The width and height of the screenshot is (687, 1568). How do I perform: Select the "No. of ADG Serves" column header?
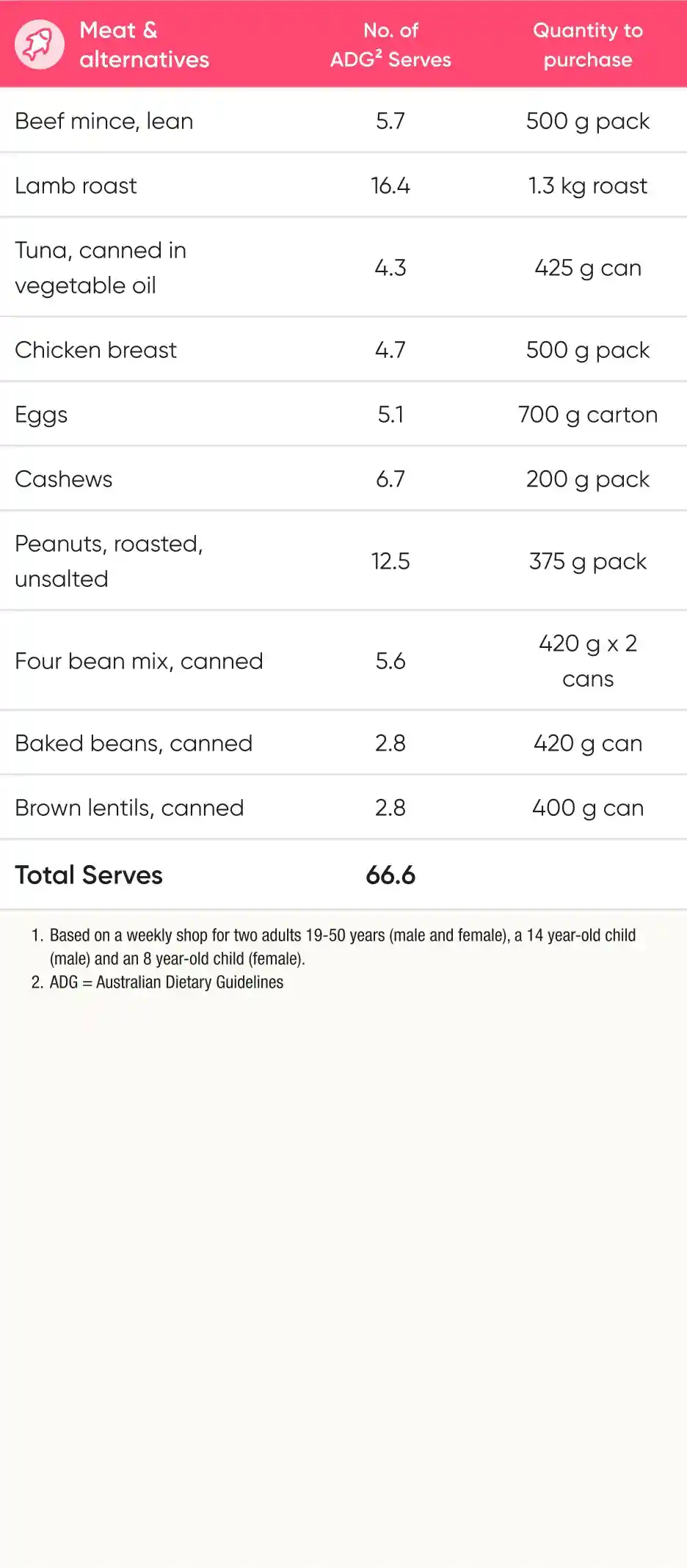(390, 45)
